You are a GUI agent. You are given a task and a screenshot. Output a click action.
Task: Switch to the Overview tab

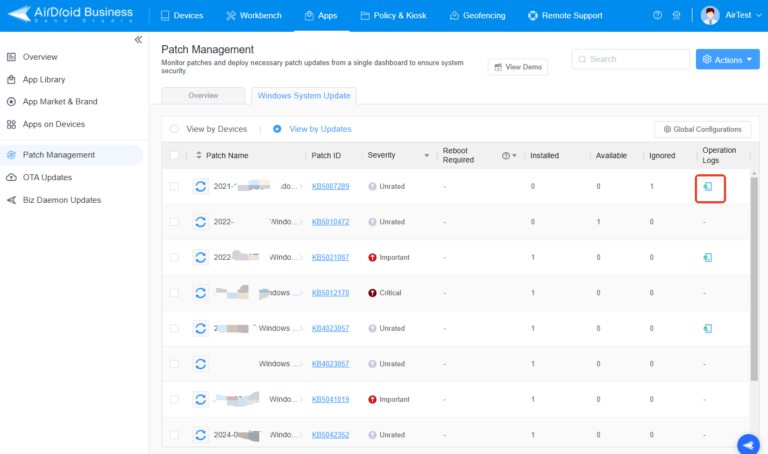coord(203,96)
